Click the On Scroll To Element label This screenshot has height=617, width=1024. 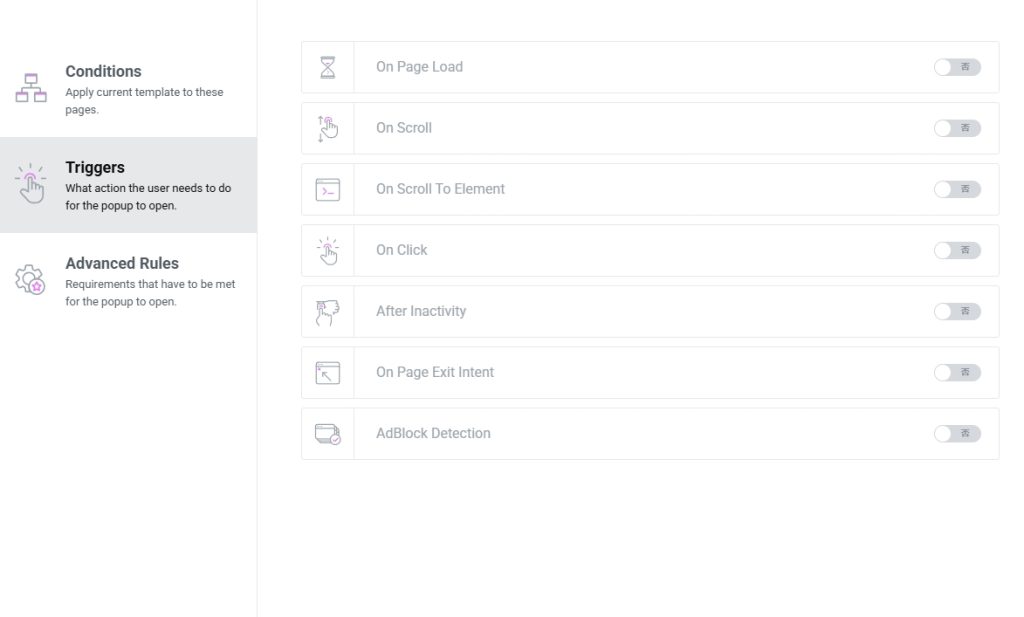tap(440, 189)
